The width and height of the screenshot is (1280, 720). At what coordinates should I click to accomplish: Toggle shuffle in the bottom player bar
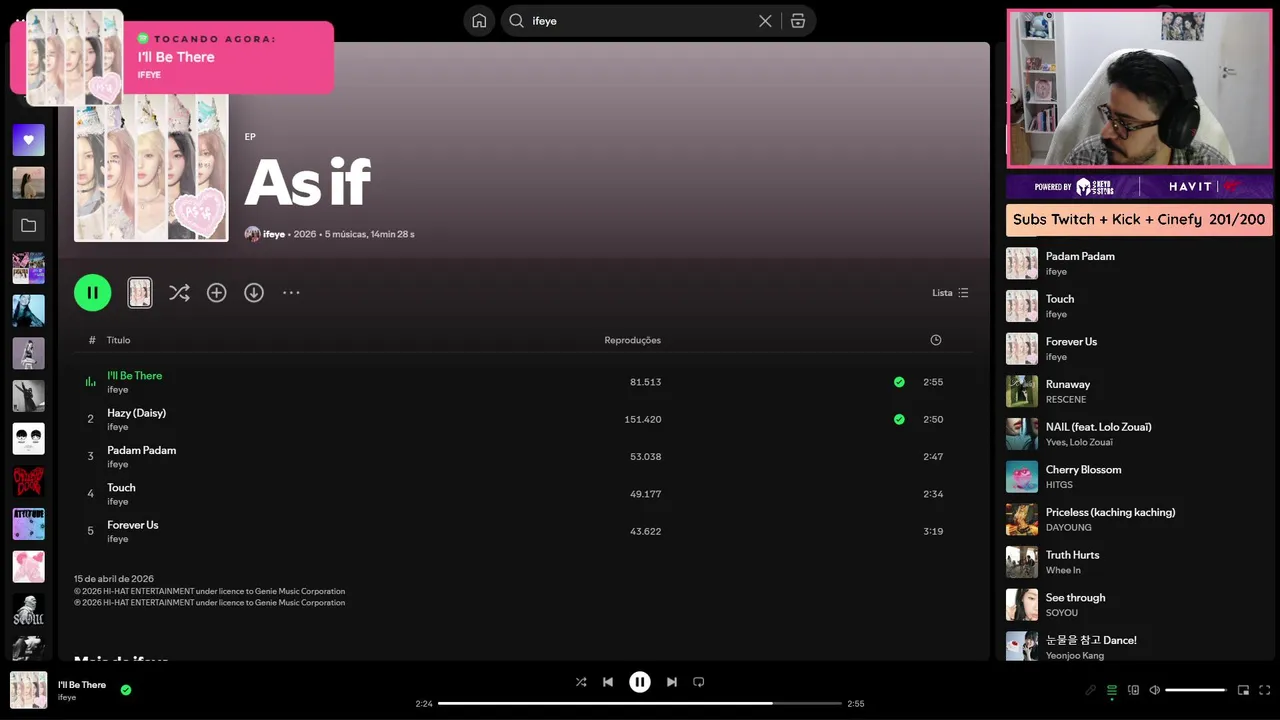point(581,682)
